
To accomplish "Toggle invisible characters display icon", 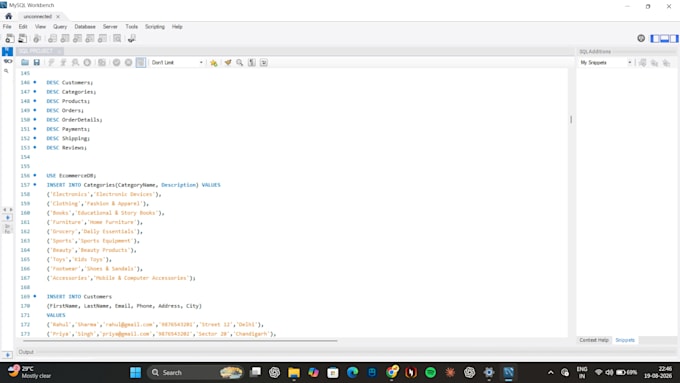I will tap(252, 62).
